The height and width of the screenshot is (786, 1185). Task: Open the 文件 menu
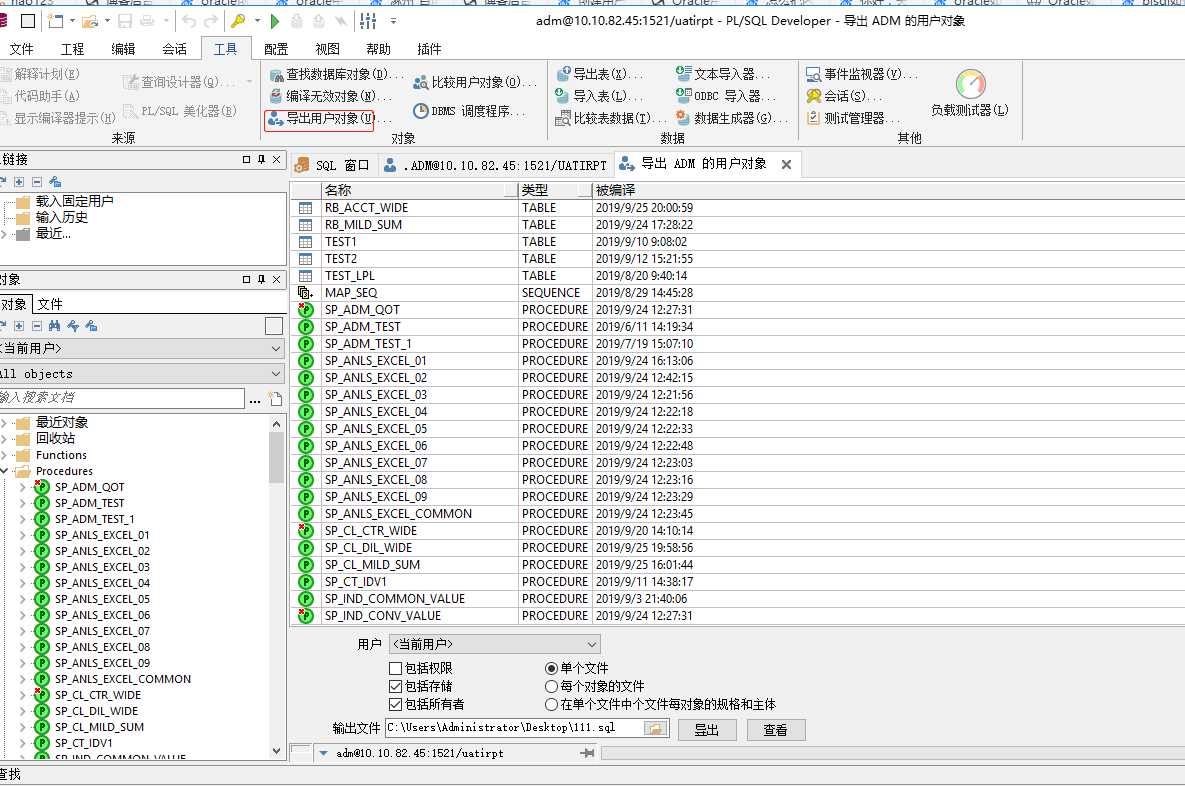click(21, 49)
